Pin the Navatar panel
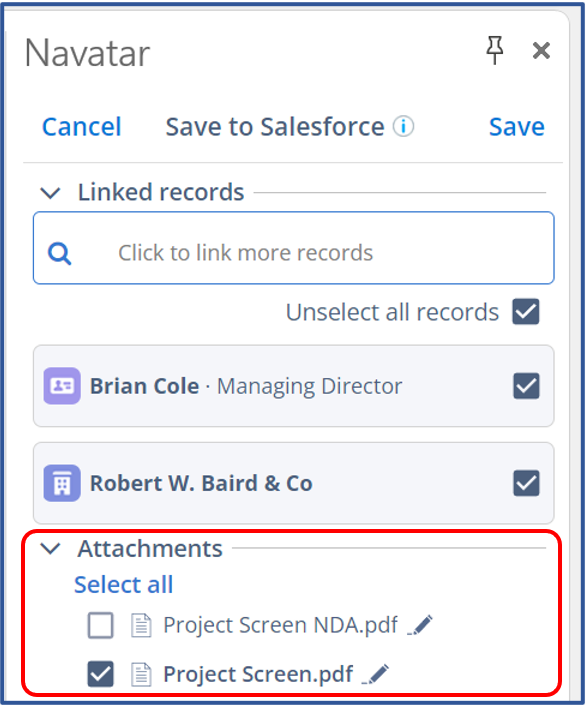 click(495, 50)
